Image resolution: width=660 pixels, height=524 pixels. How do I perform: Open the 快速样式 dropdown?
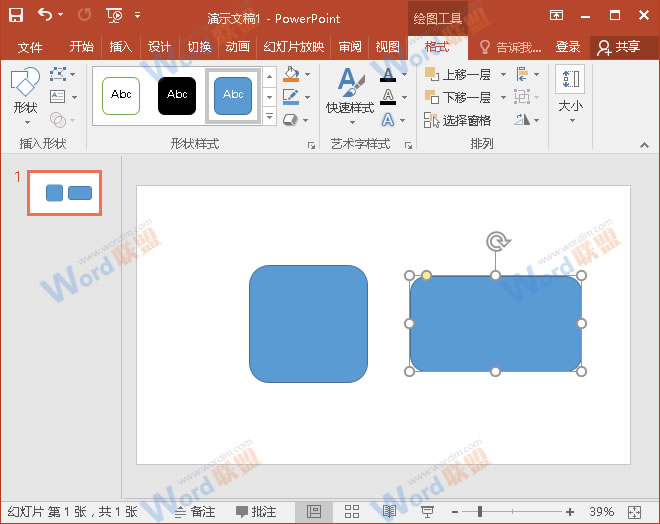[x=350, y=108]
